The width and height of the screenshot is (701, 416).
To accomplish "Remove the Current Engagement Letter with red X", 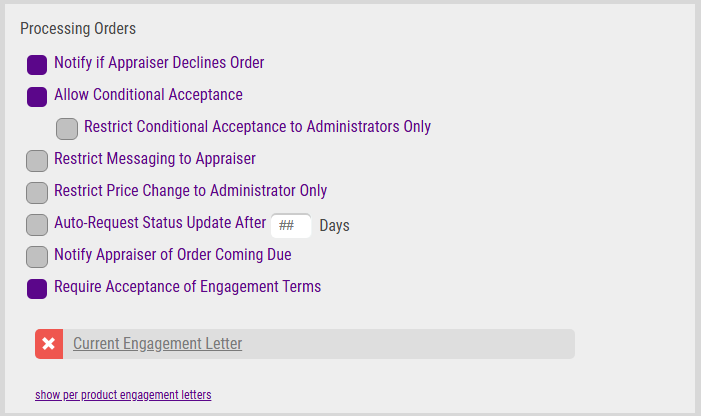I will point(49,344).
